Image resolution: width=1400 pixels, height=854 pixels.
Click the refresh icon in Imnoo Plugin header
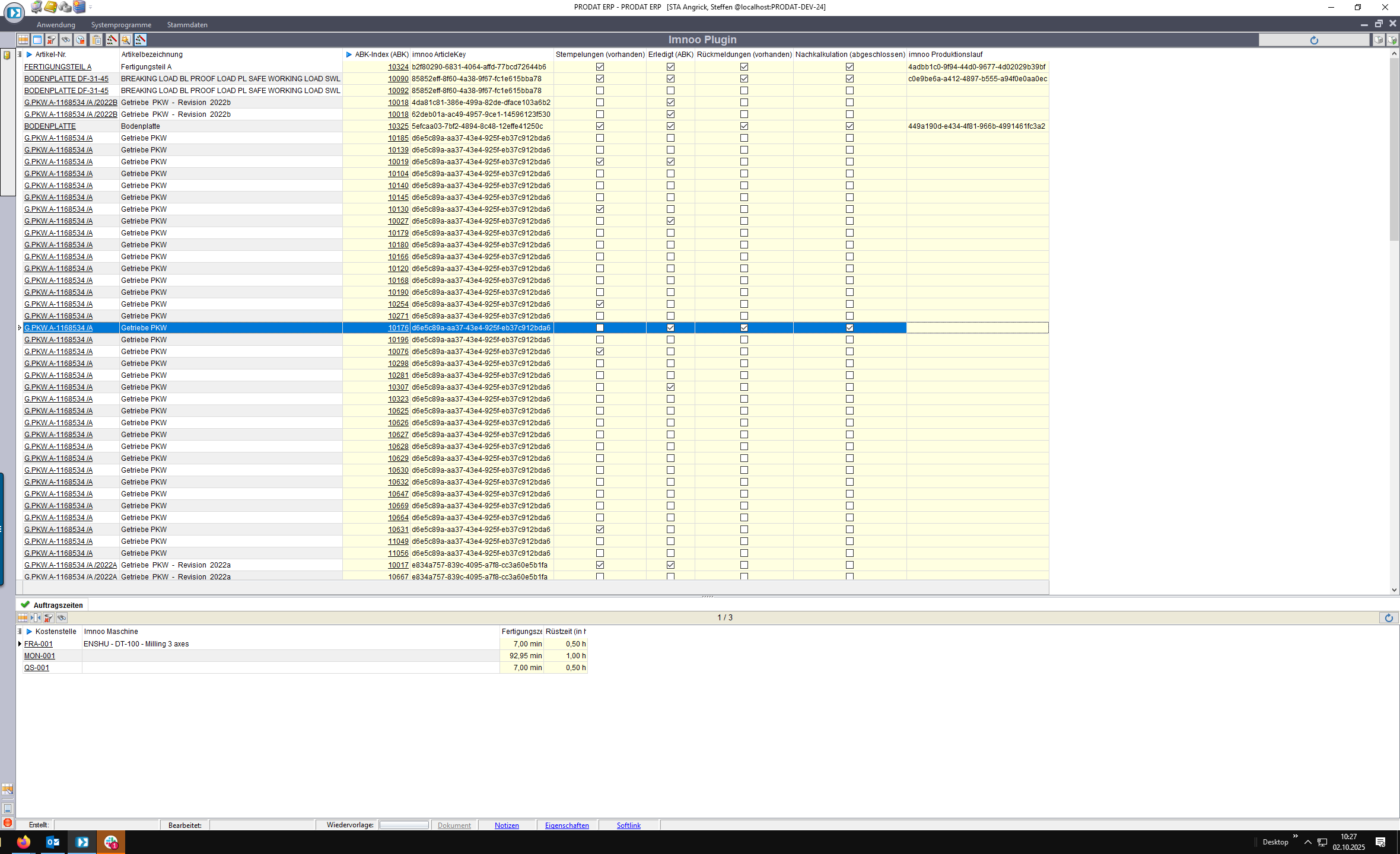coord(1313,40)
